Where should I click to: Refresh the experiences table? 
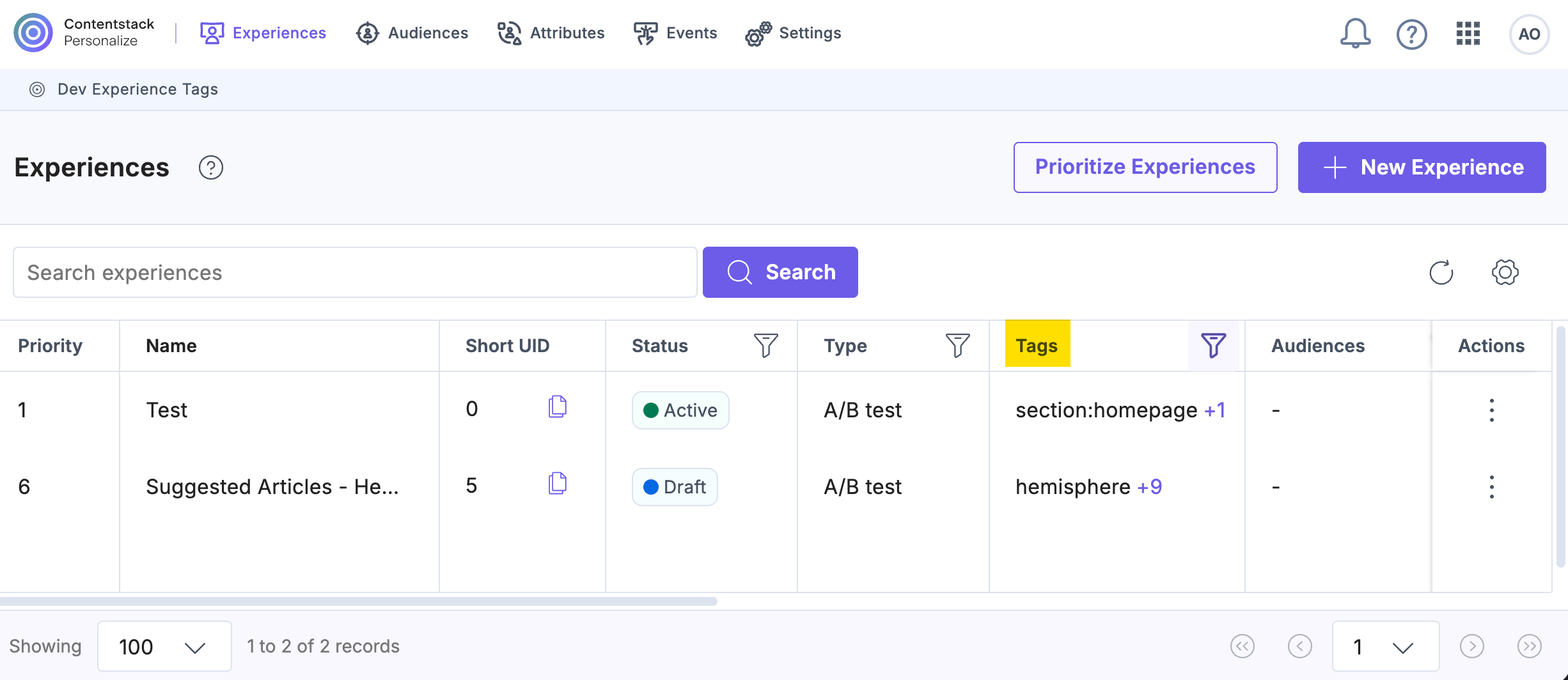click(1441, 272)
